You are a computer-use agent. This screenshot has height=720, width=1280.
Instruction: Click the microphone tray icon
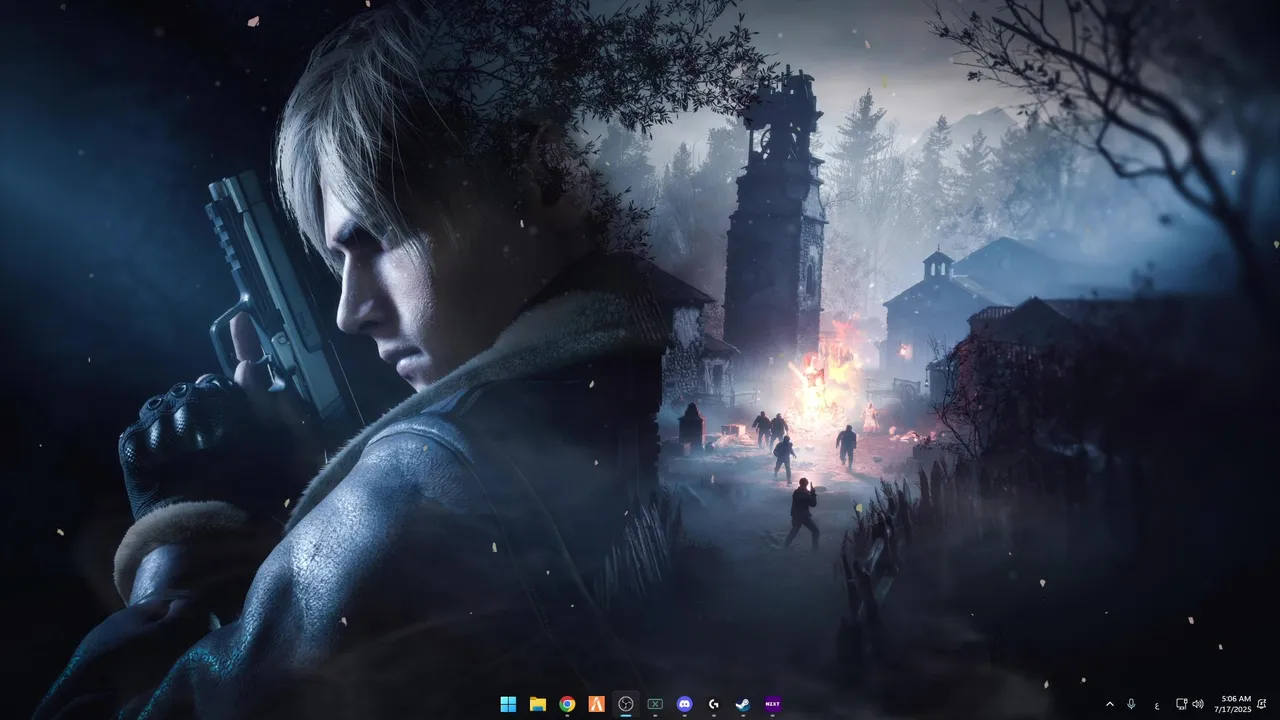[x=1131, y=704]
